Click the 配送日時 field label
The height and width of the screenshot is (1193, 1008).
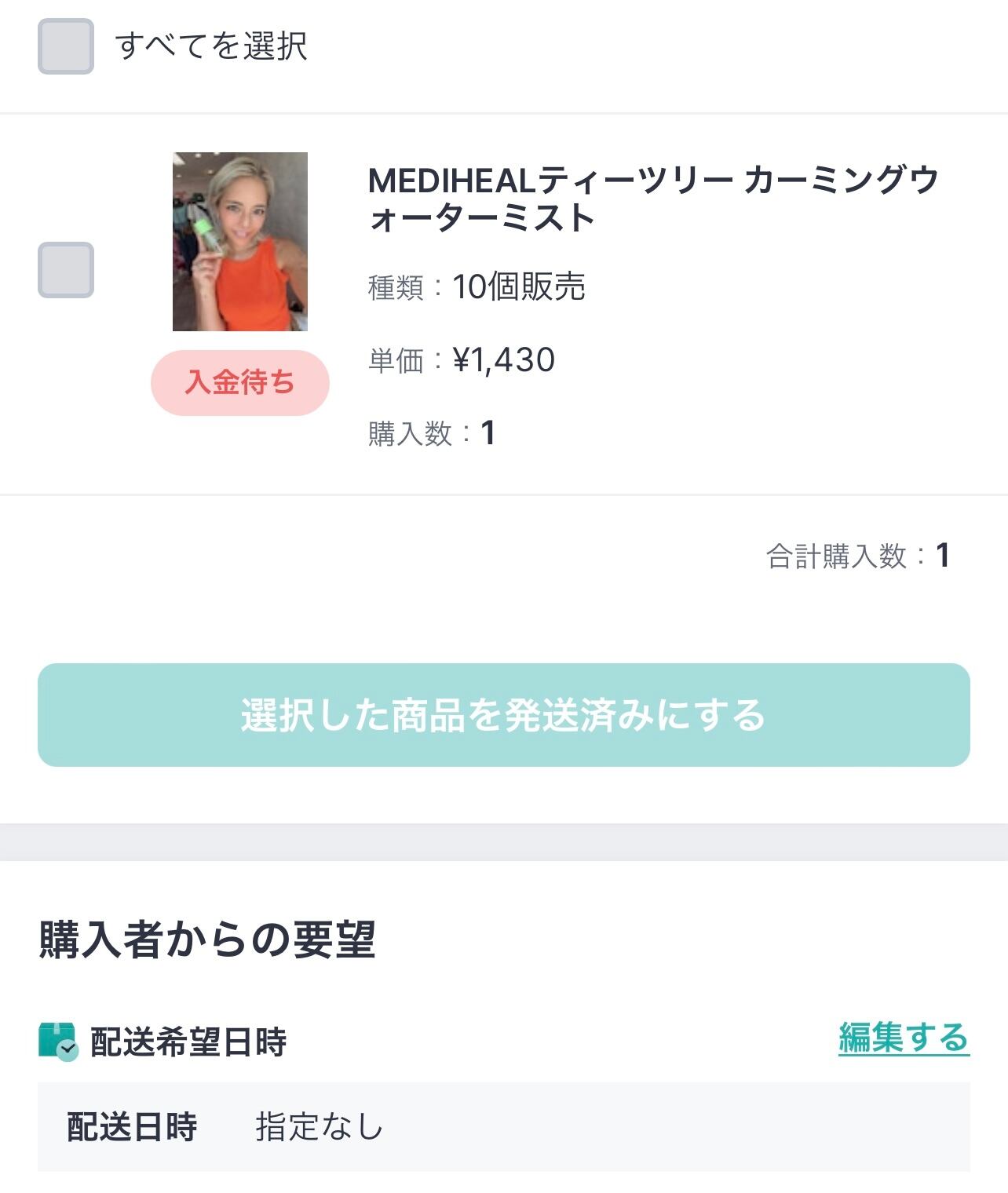pyautogui.click(x=132, y=1127)
